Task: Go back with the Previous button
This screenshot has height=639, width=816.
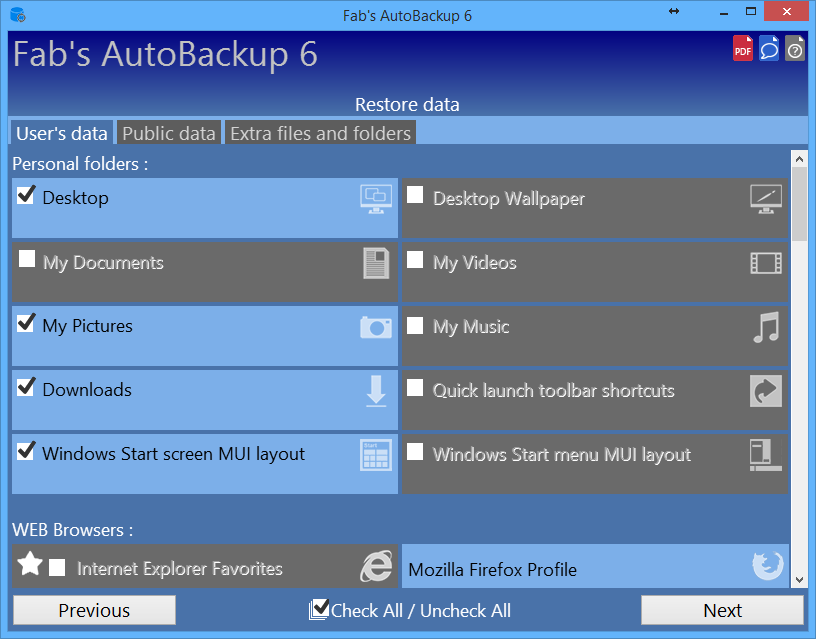Action: [x=94, y=610]
